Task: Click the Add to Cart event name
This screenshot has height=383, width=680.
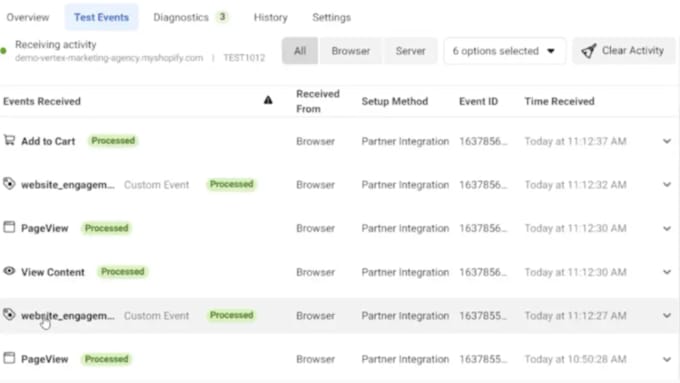Action: (x=48, y=141)
